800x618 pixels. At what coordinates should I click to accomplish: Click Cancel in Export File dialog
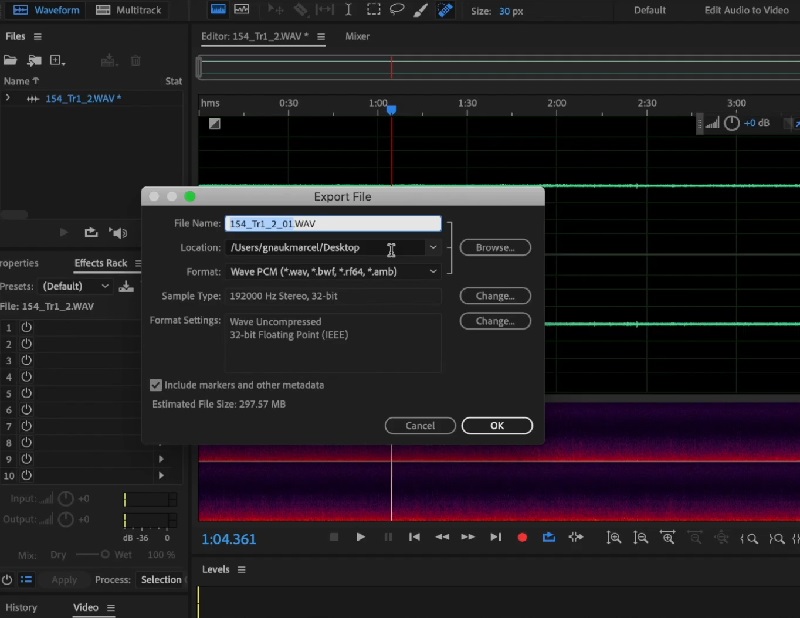420,426
